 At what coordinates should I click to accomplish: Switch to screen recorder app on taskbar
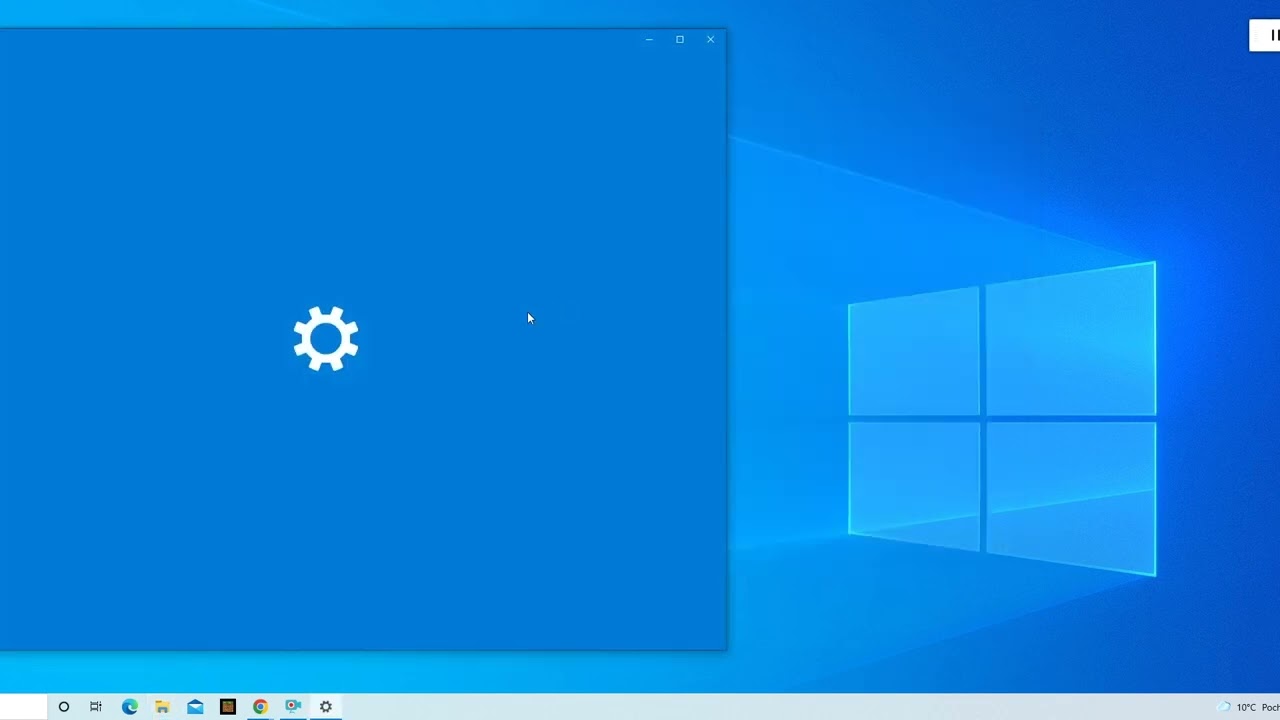pyautogui.click(x=293, y=706)
